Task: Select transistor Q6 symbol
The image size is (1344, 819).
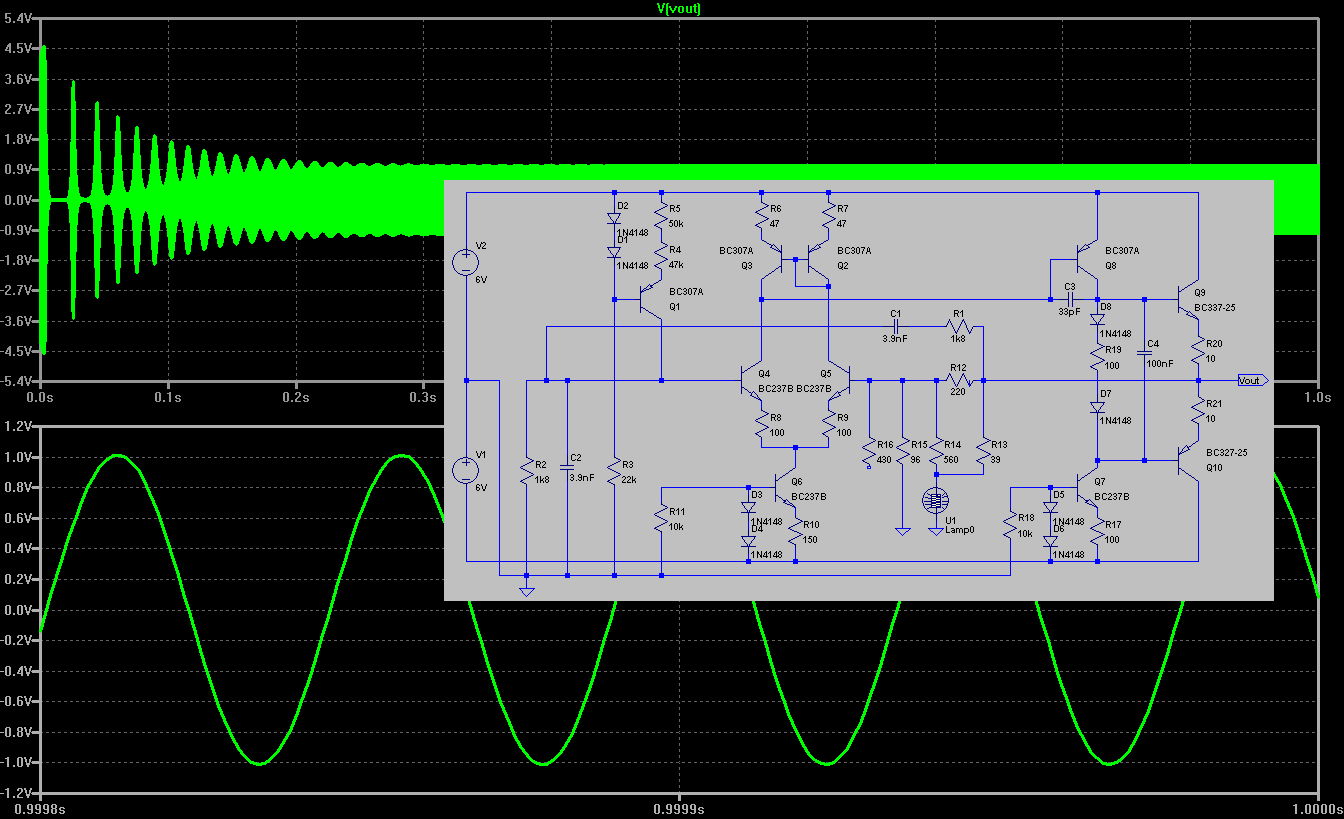Action: (x=785, y=488)
